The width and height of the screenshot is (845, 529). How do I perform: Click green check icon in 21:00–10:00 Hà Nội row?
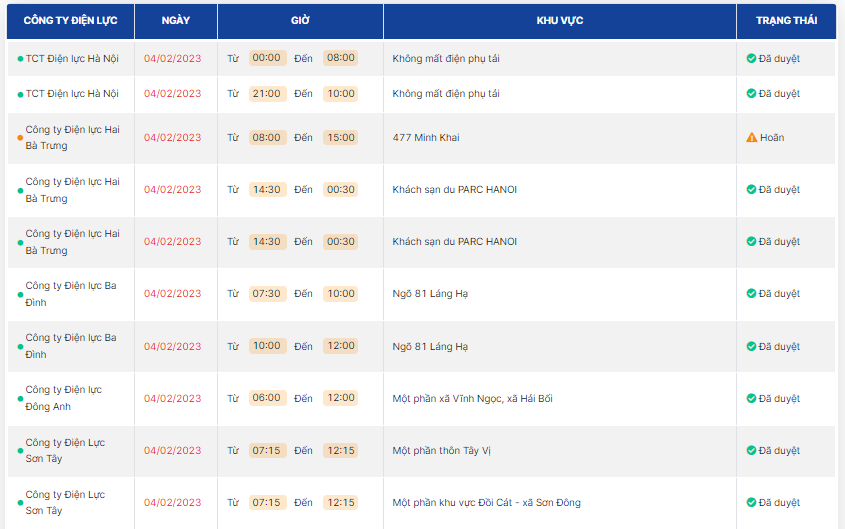tap(751, 93)
